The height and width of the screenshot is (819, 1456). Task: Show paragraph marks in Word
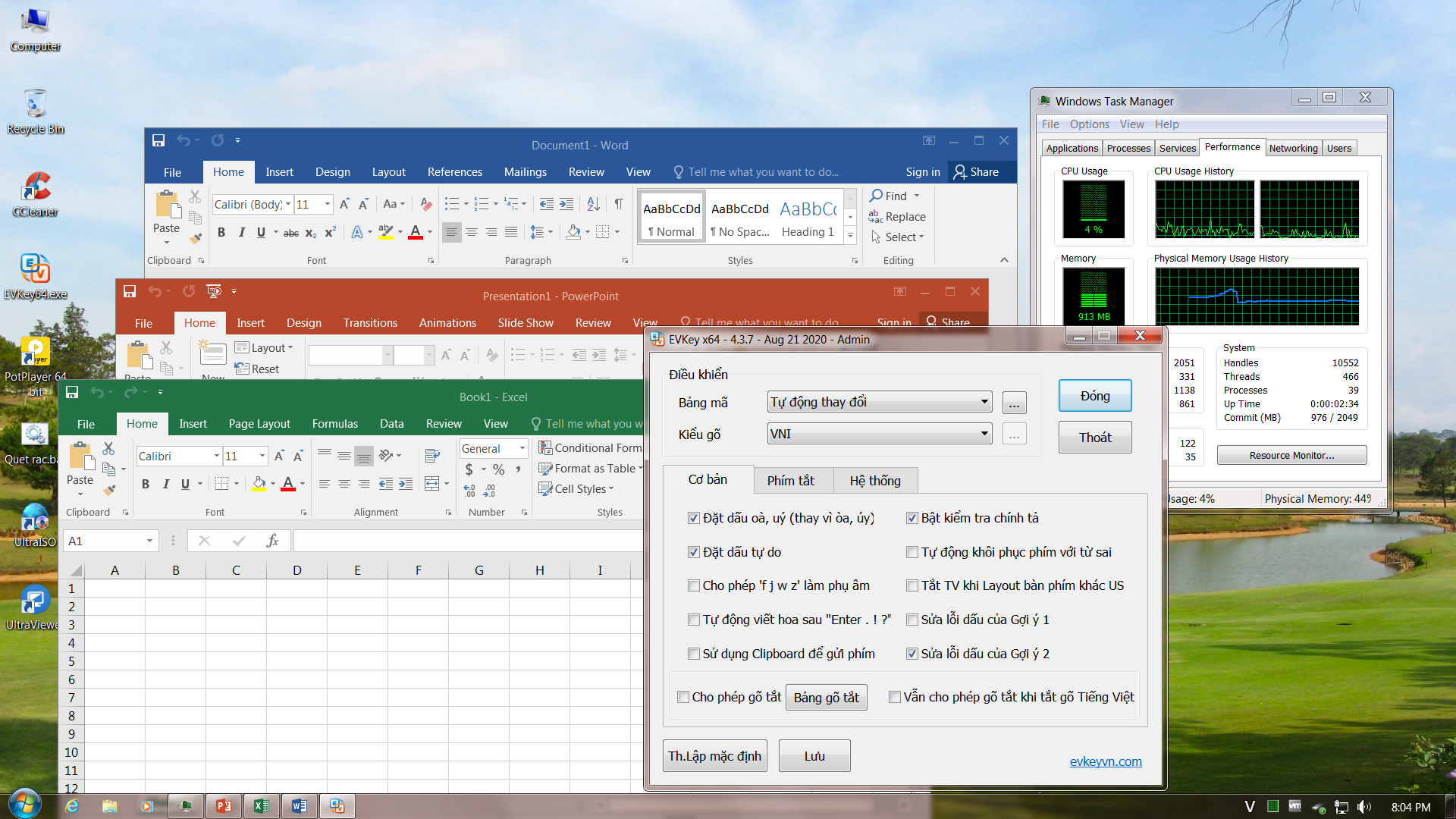tap(619, 204)
